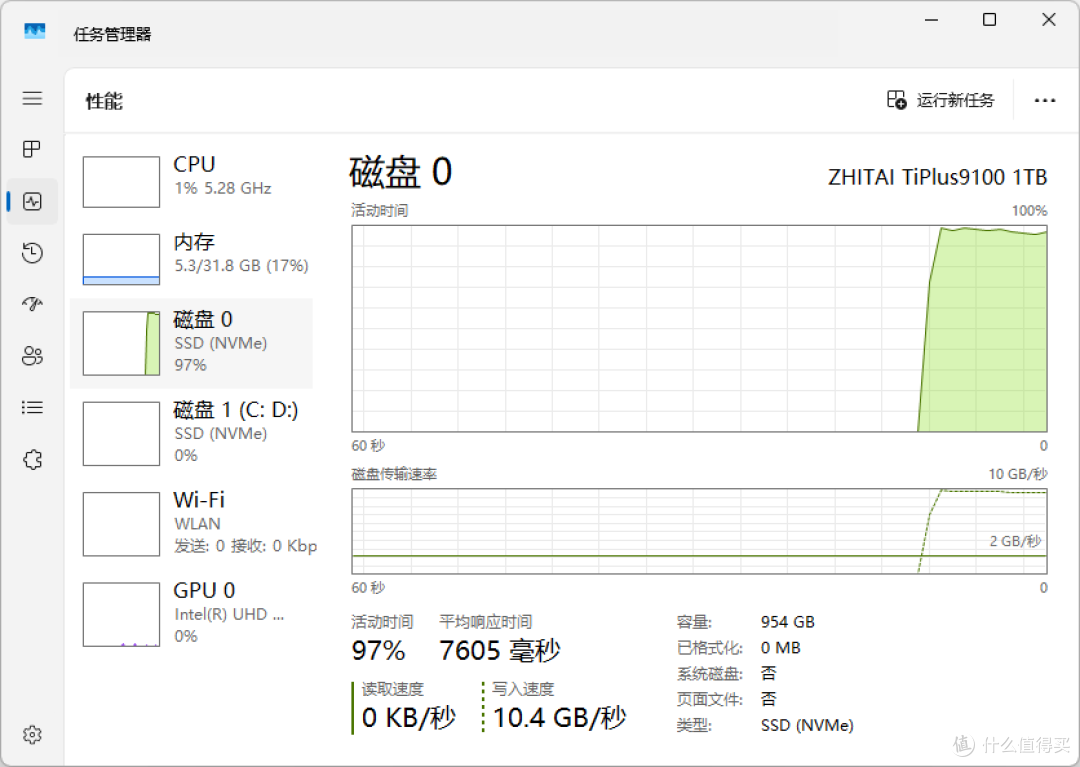Click the 读取速度 label
This screenshot has height=767, width=1080.
[x=393, y=689]
